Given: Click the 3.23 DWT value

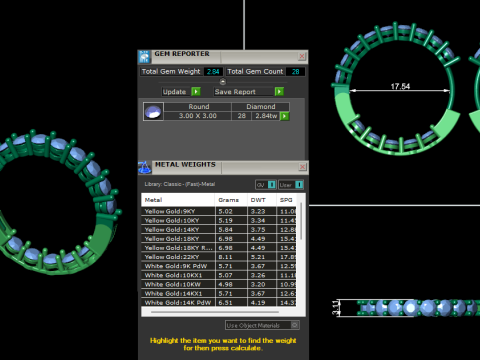Looking at the screenshot, I should [258, 211].
